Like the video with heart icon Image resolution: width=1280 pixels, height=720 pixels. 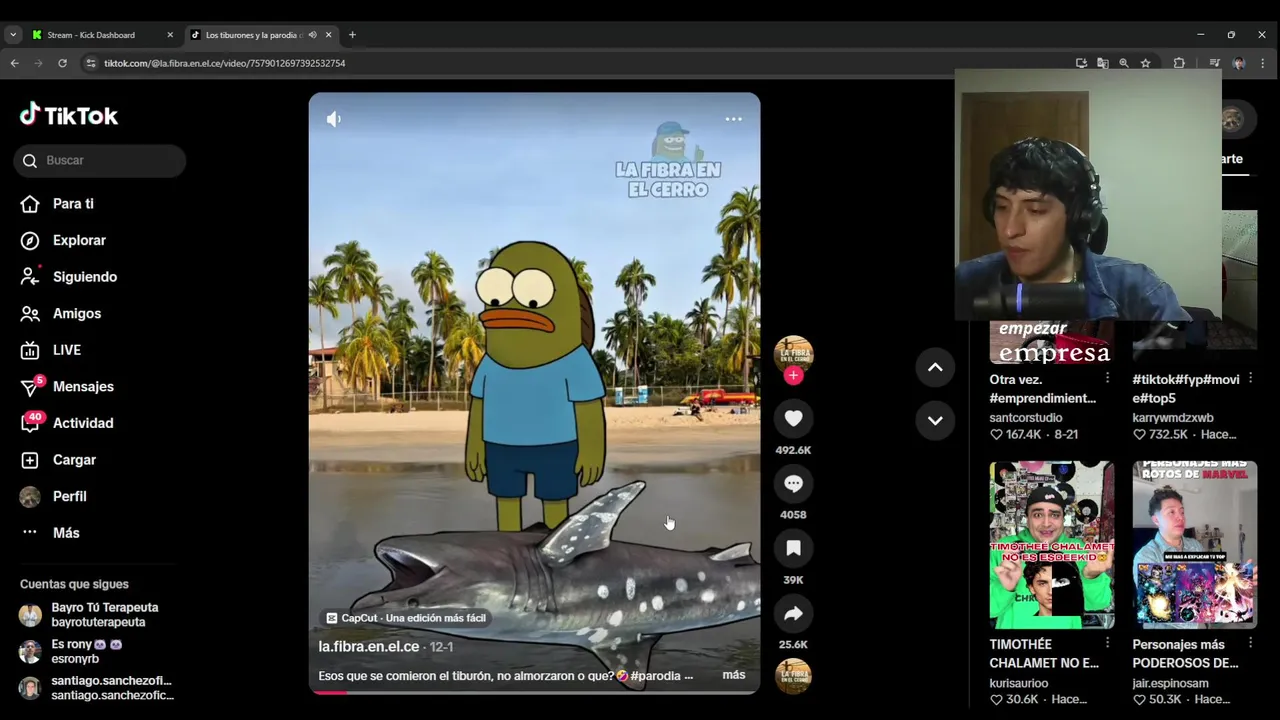(x=793, y=419)
